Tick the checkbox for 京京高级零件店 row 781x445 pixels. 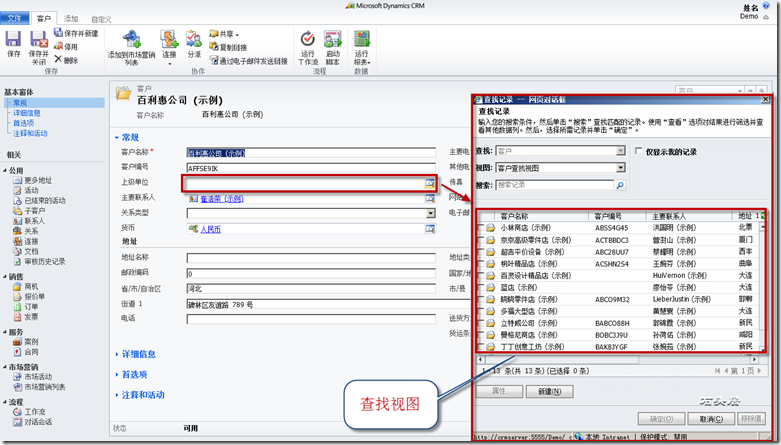click(481, 240)
